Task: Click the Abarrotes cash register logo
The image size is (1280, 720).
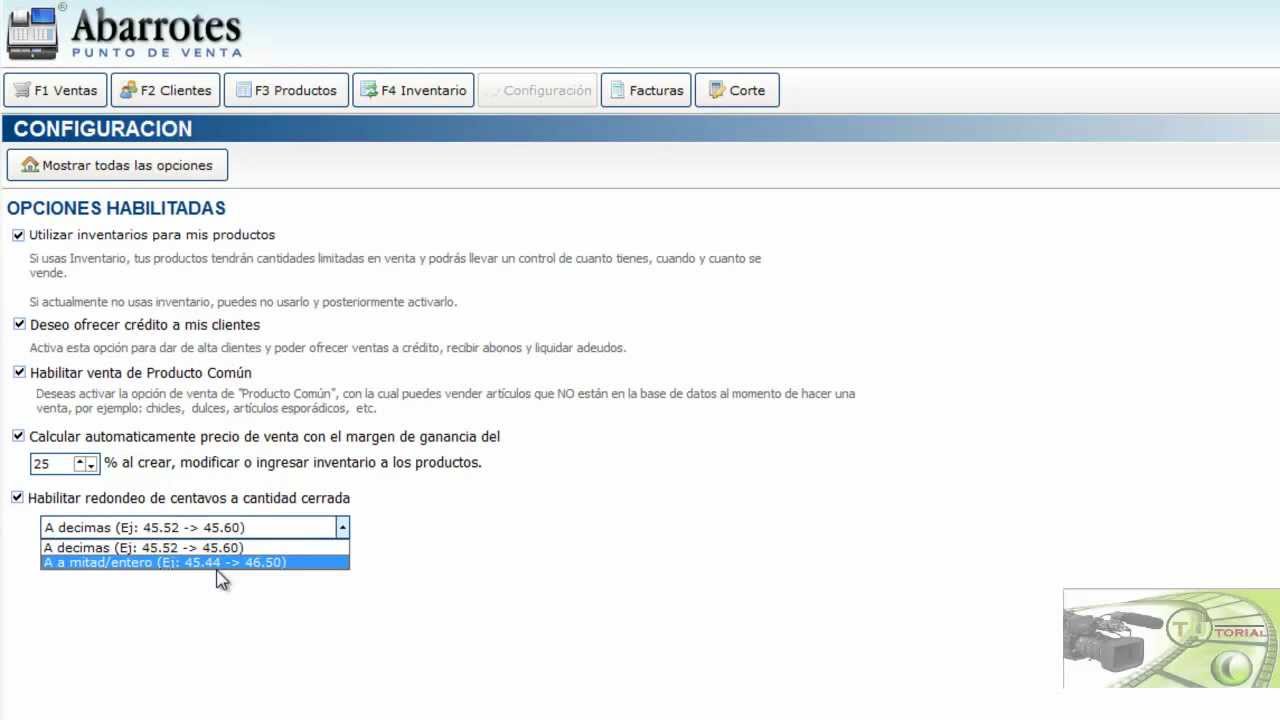Action: (x=33, y=32)
